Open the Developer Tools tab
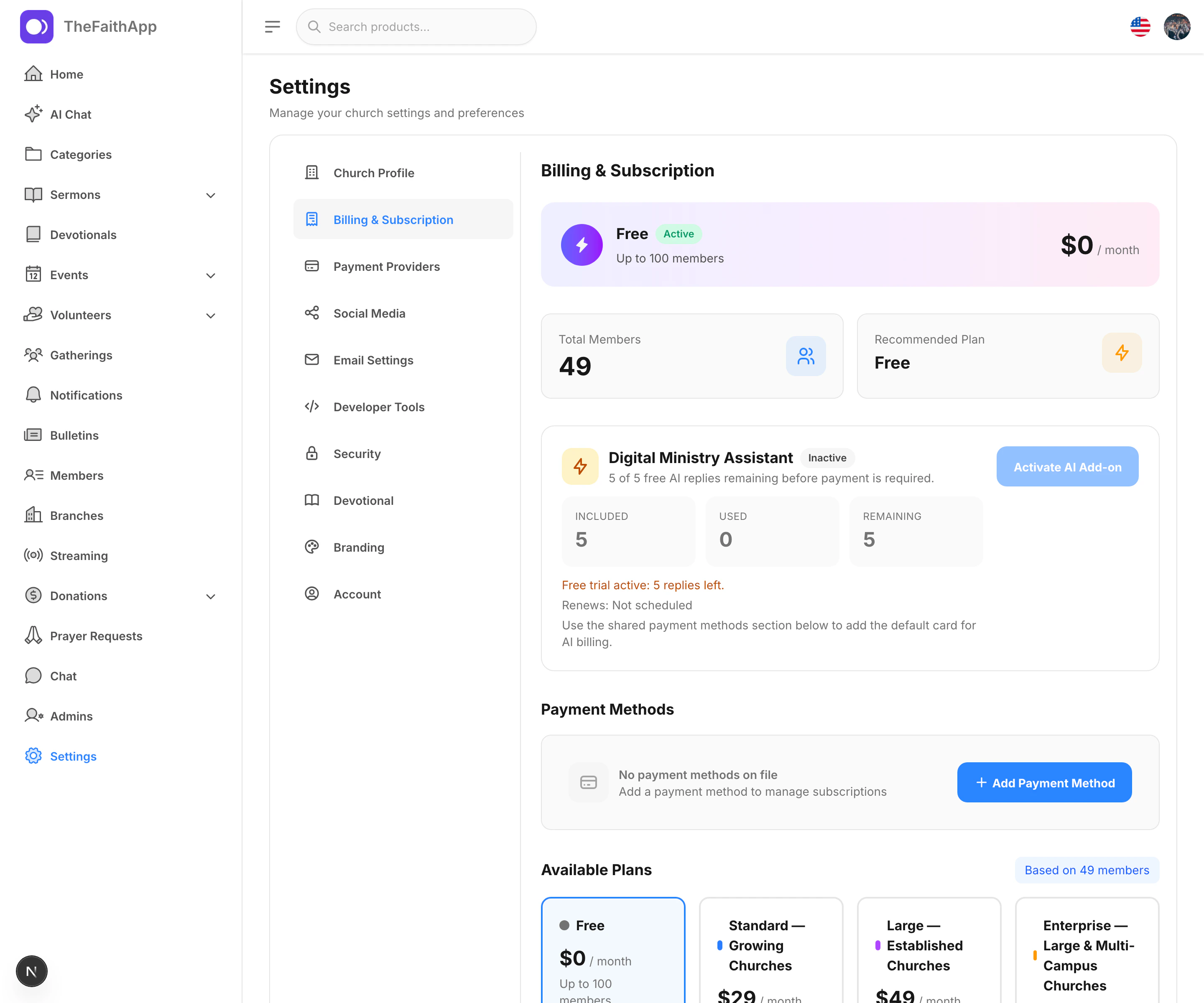Screen dimensions: 1204x1003 tap(403, 406)
